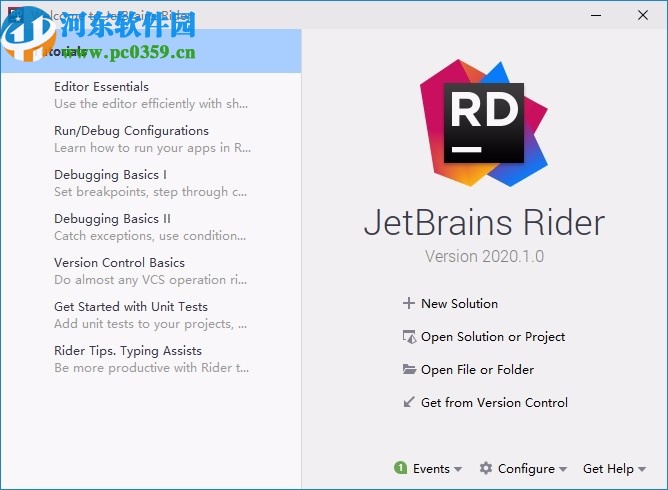Open the Events dropdown

click(x=437, y=469)
